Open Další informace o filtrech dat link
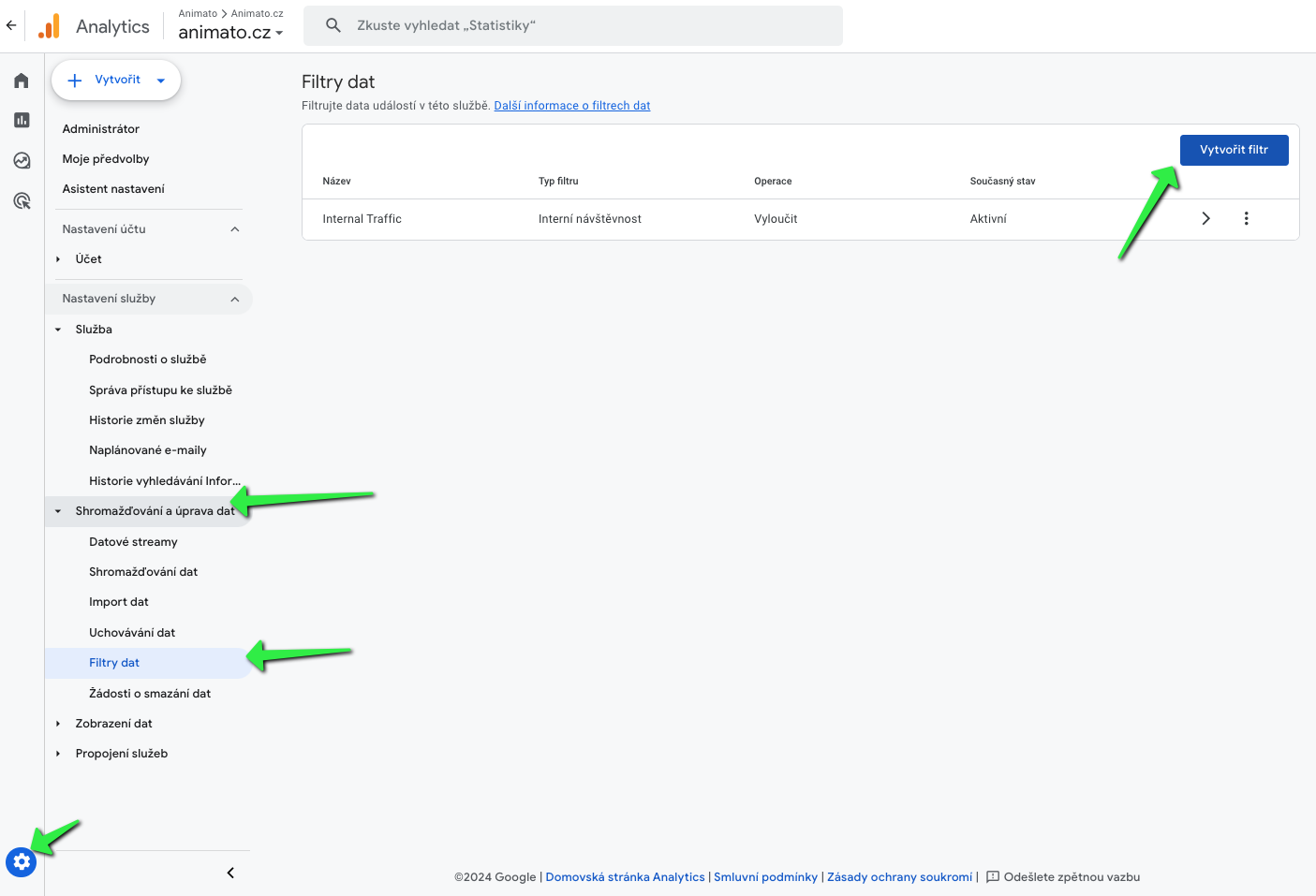The width and height of the screenshot is (1316, 896). (x=572, y=106)
